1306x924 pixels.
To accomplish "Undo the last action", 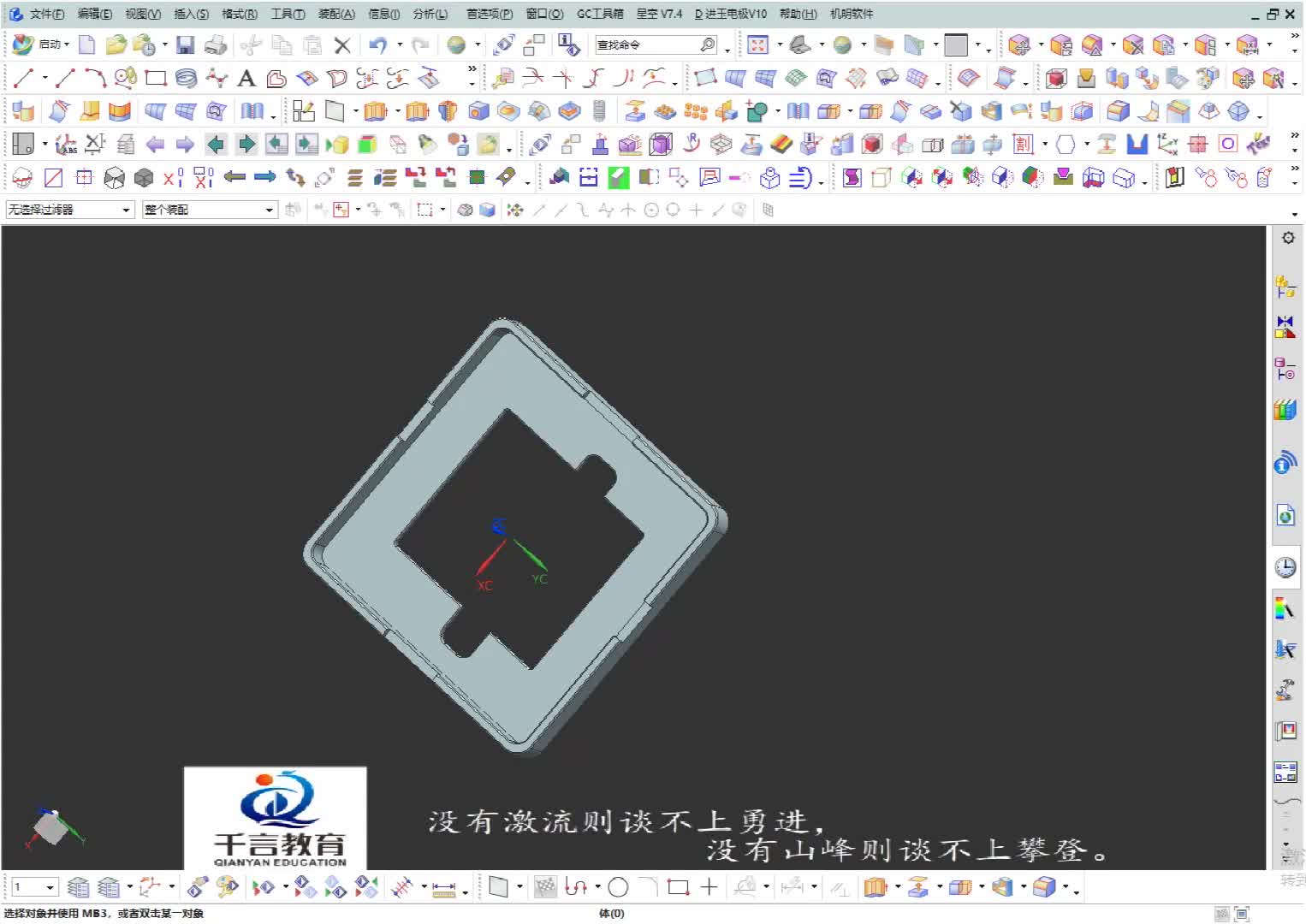I will pyautogui.click(x=377, y=44).
